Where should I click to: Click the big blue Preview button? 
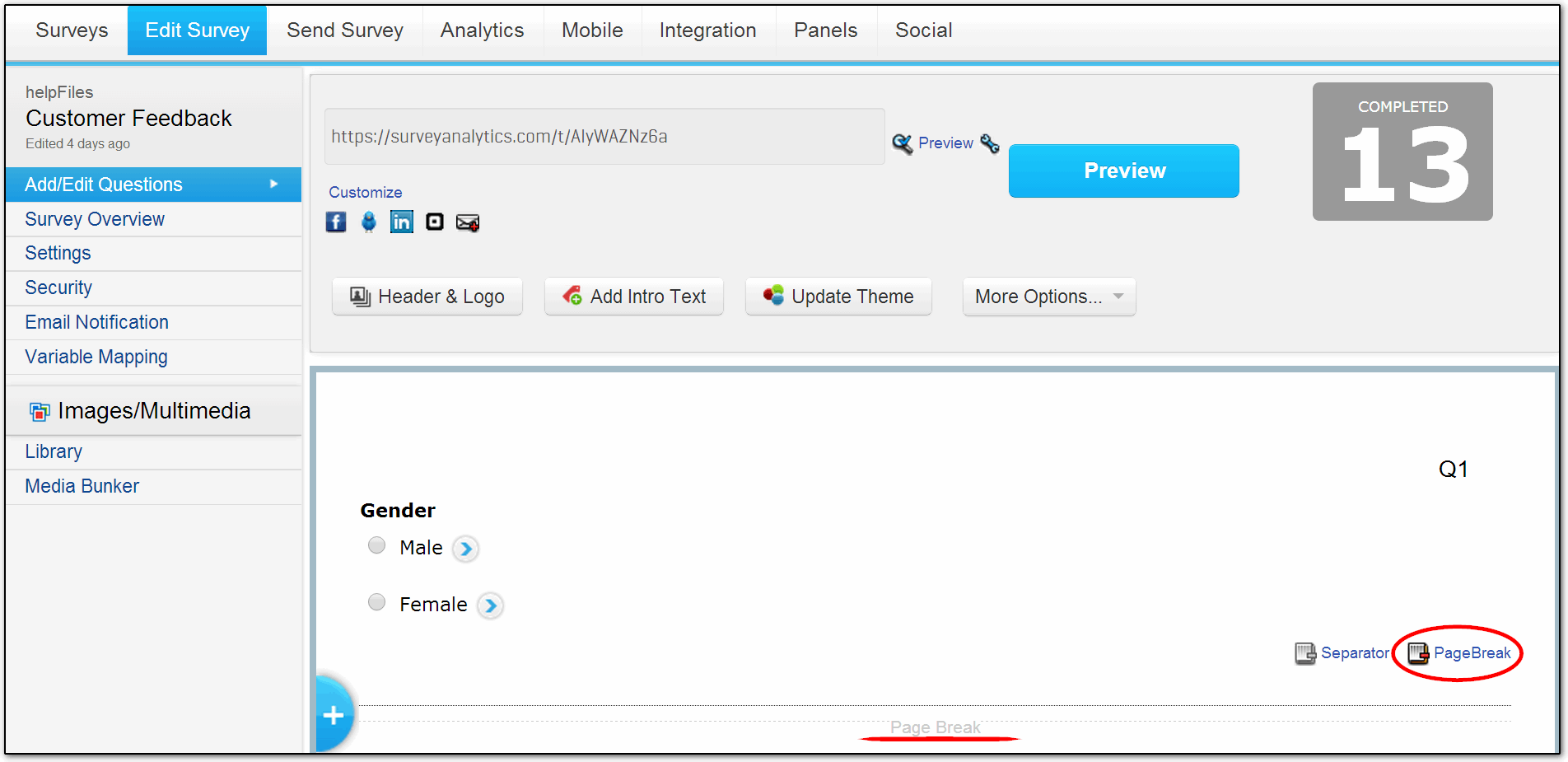1124,171
